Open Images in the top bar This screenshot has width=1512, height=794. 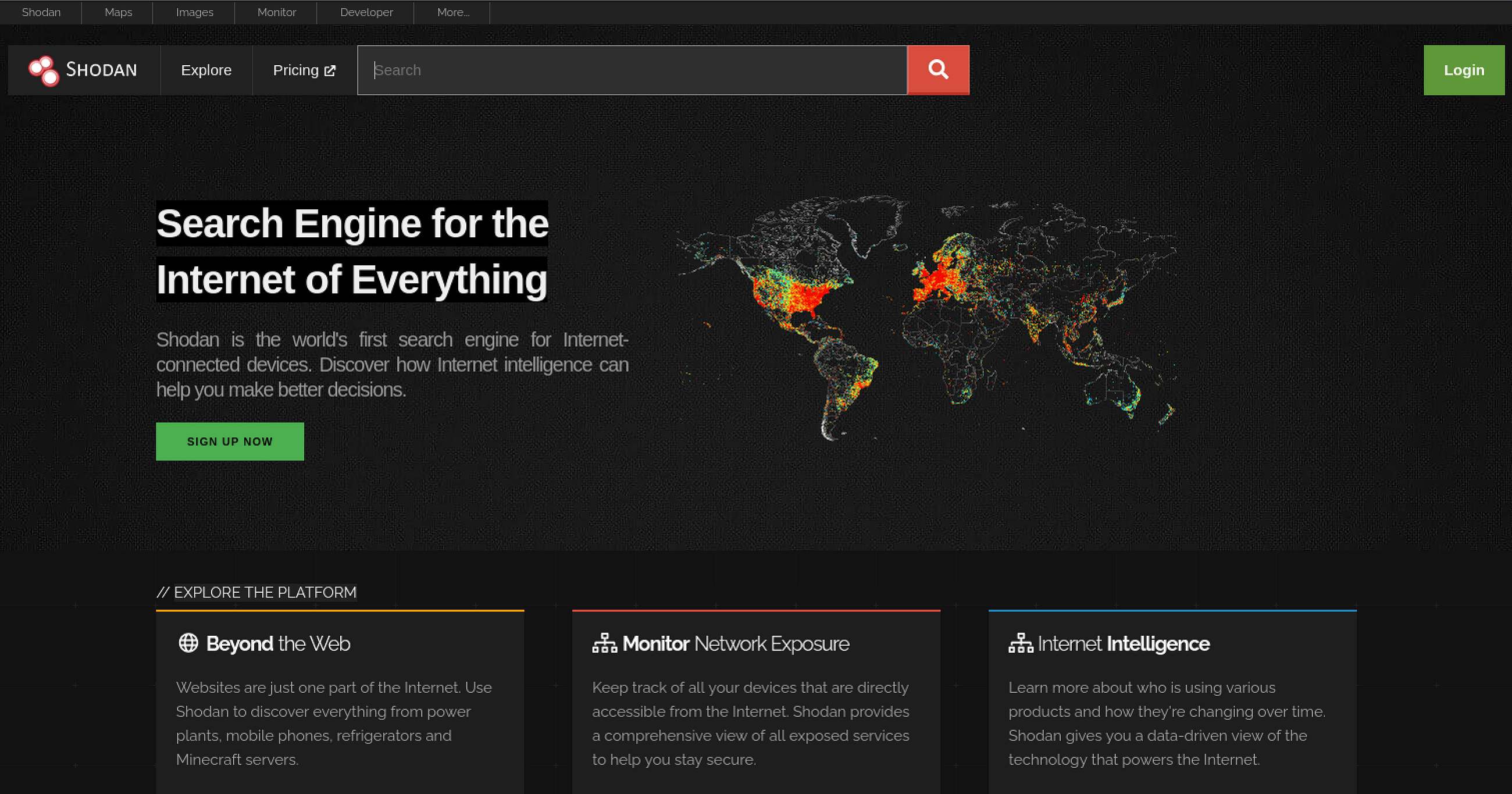194,12
